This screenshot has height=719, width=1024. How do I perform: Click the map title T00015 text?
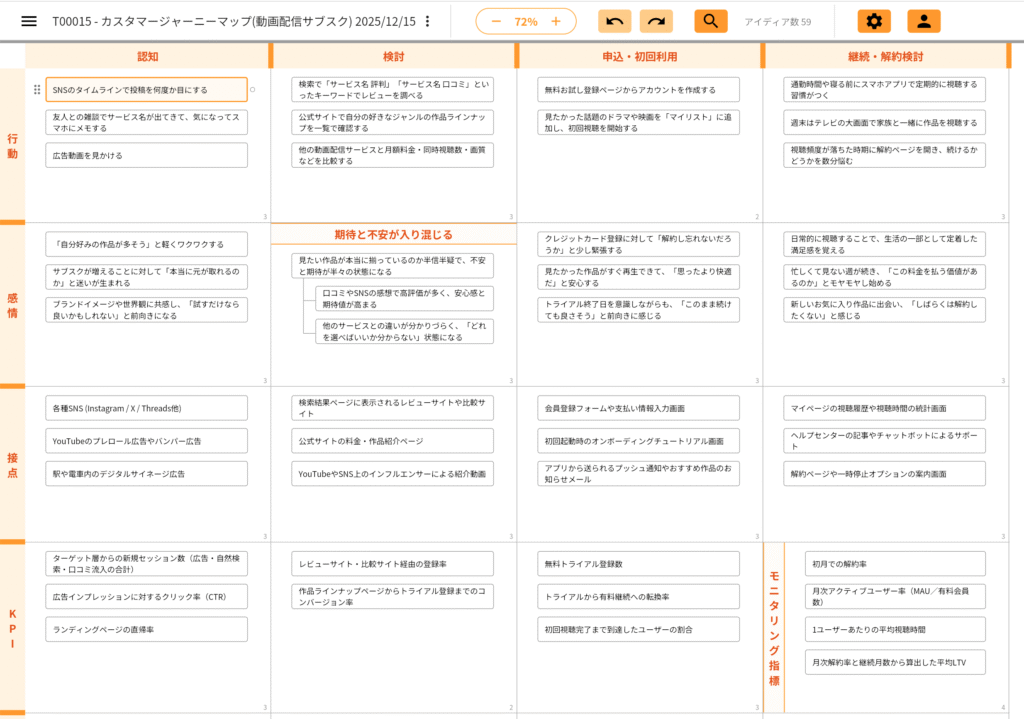pos(233,21)
